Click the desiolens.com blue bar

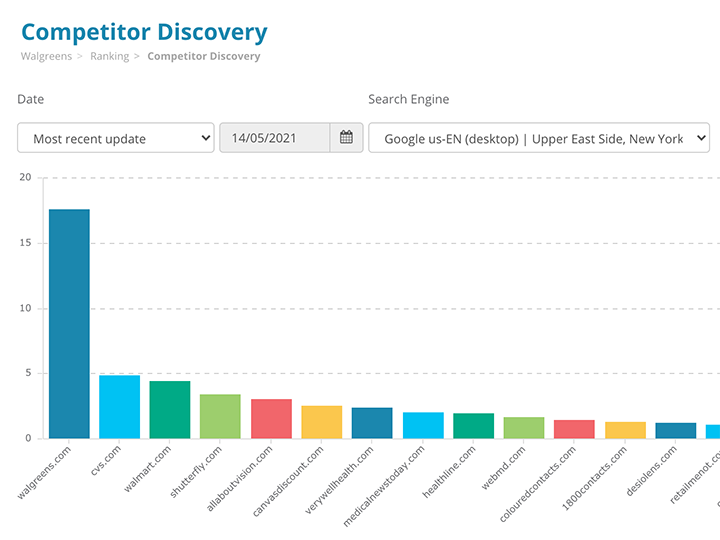click(x=675, y=431)
